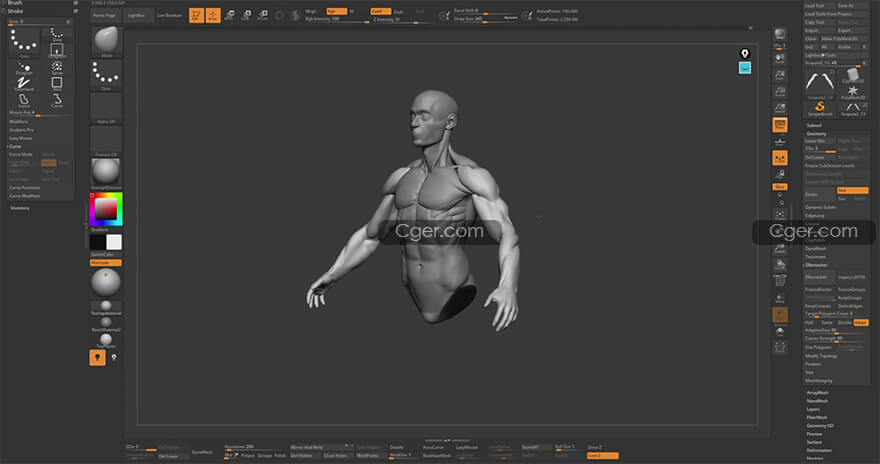
Task: Click the Load Tool button
Action: (819, 6)
